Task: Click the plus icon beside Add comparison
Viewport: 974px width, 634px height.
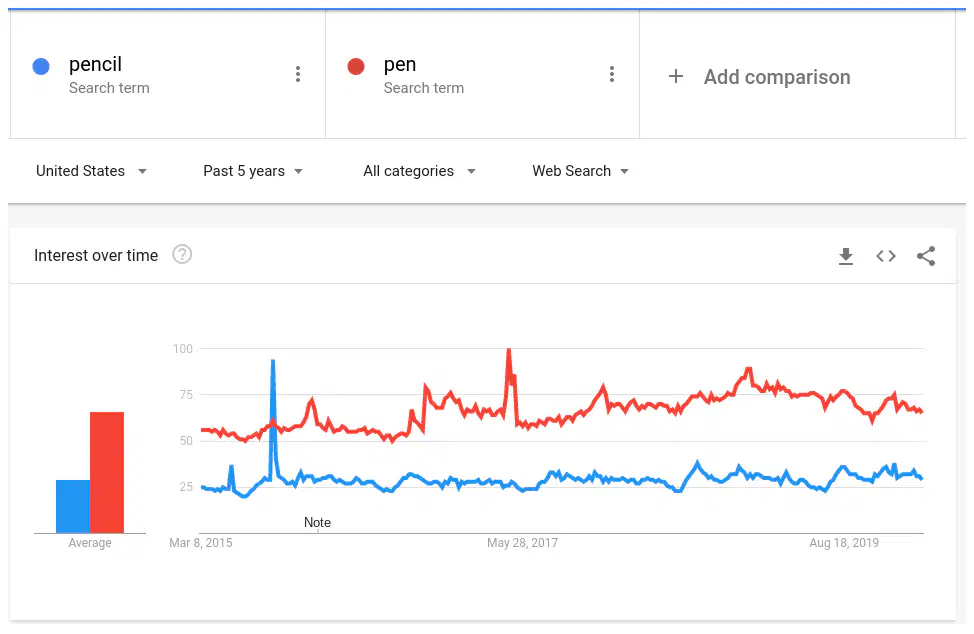Action: (x=676, y=76)
